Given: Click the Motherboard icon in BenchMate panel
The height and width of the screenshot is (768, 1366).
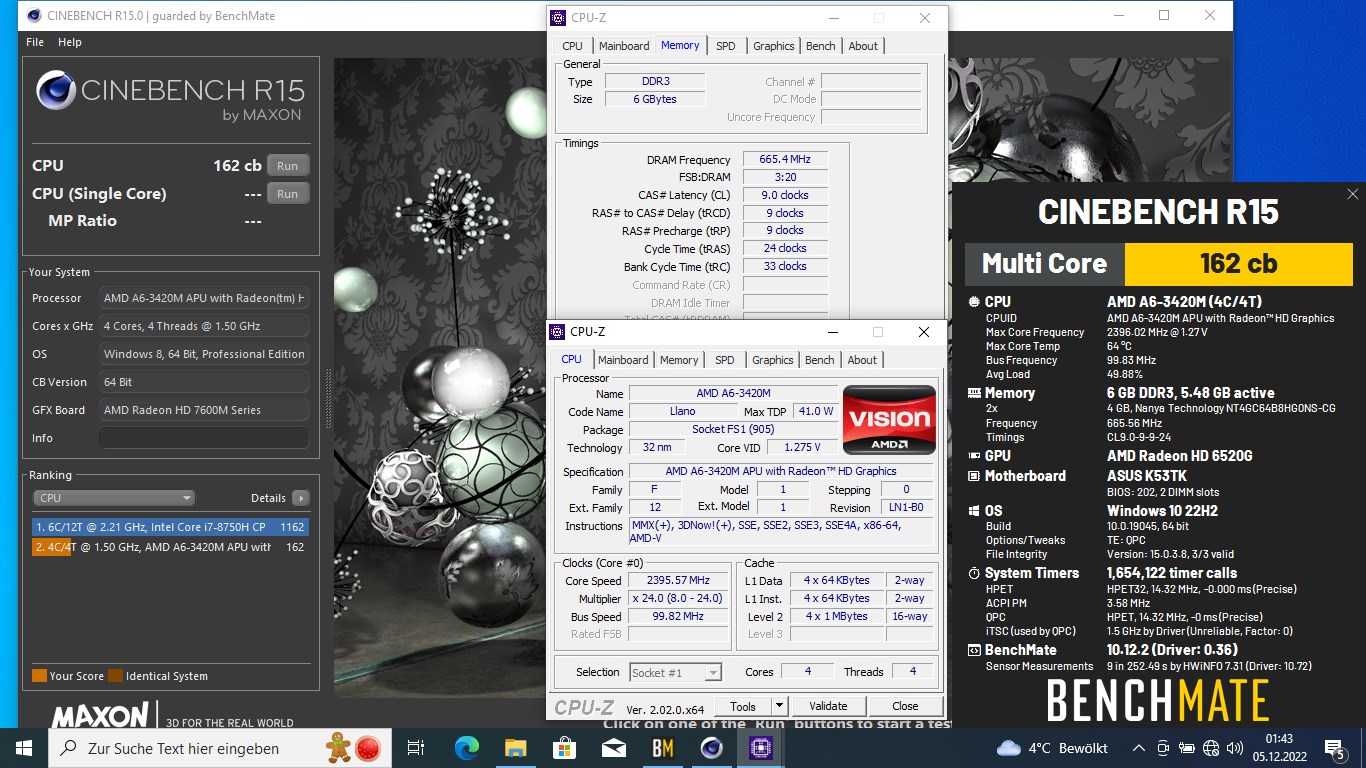Looking at the screenshot, I should pos(974,476).
